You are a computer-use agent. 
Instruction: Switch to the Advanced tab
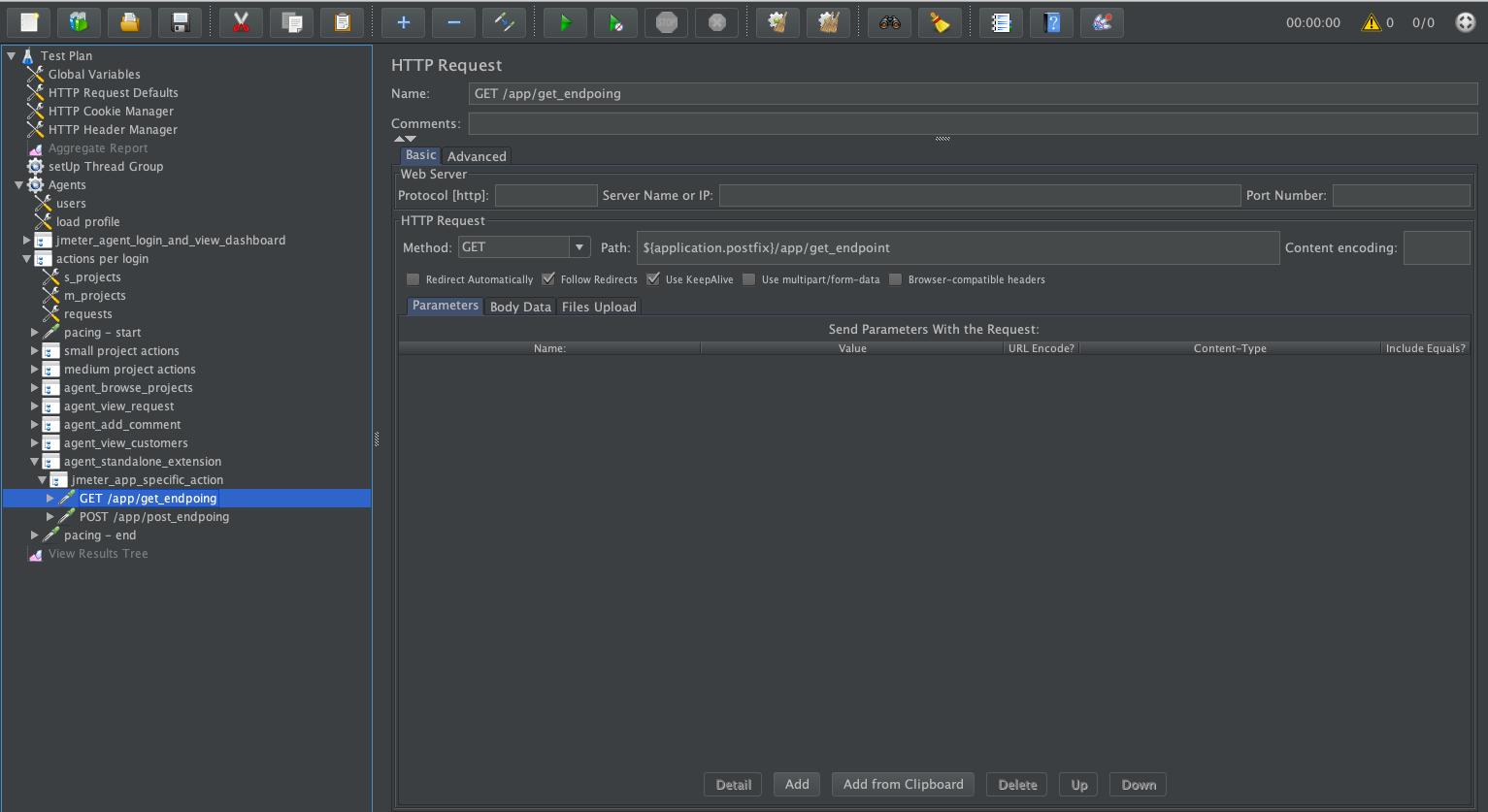[476, 155]
